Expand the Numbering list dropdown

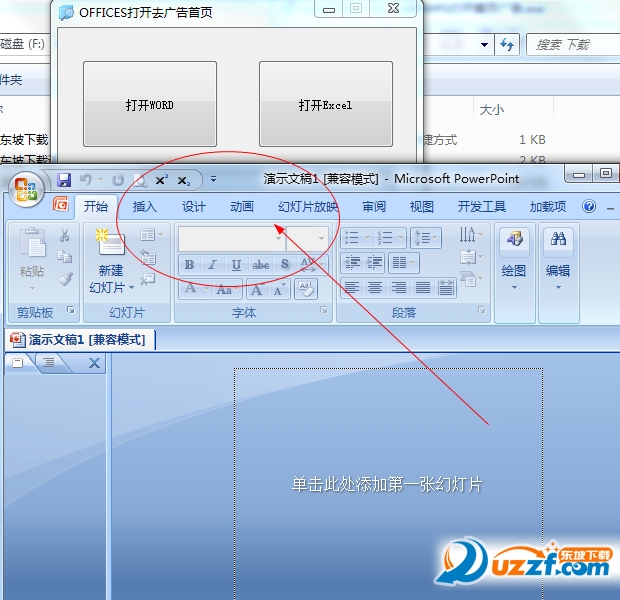(400, 238)
